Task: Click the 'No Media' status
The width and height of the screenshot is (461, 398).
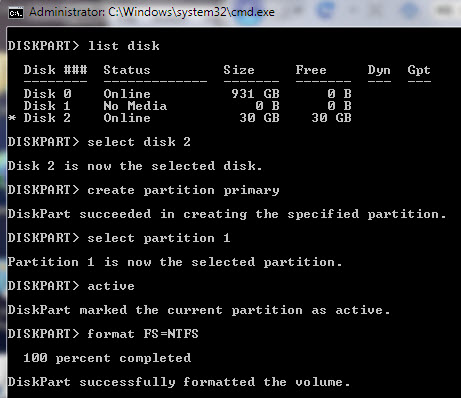Action: point(135,106)
